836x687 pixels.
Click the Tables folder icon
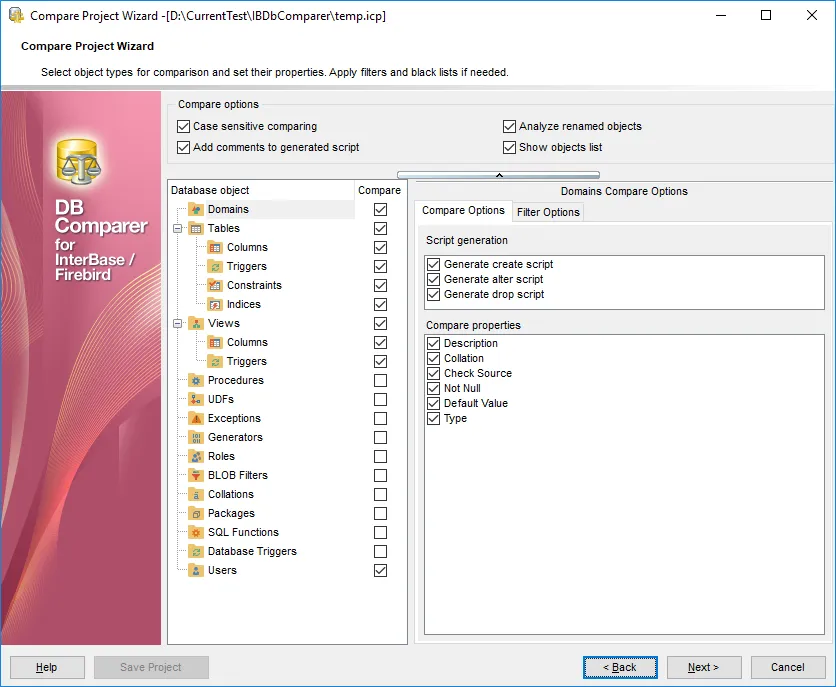click(196, 229)
